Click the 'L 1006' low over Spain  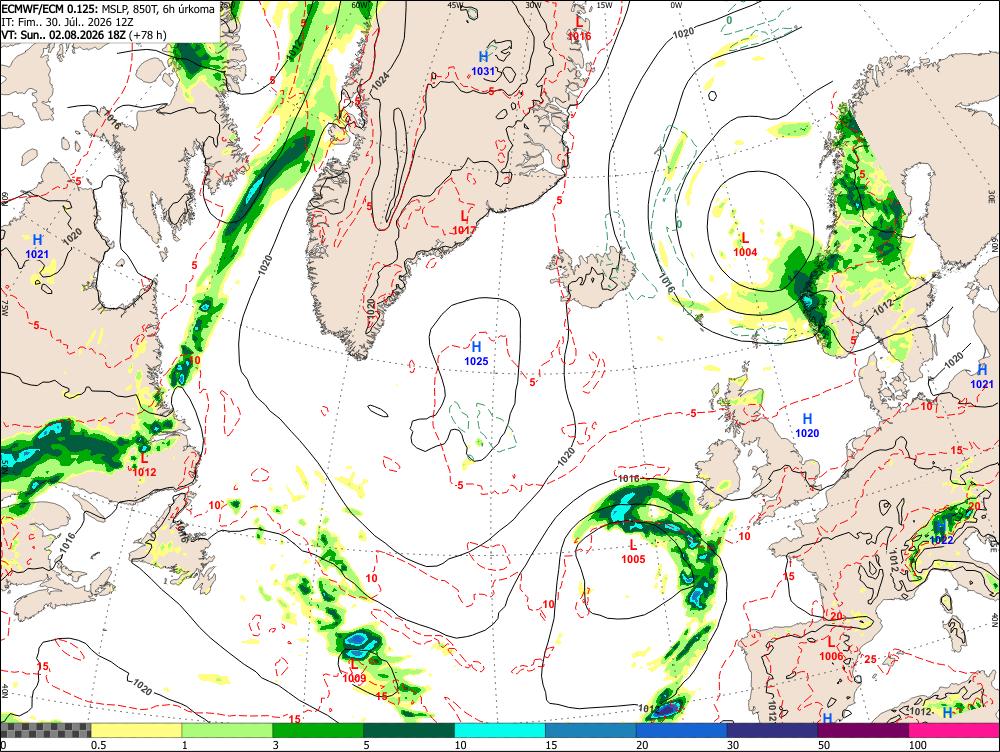click(831, 649)
